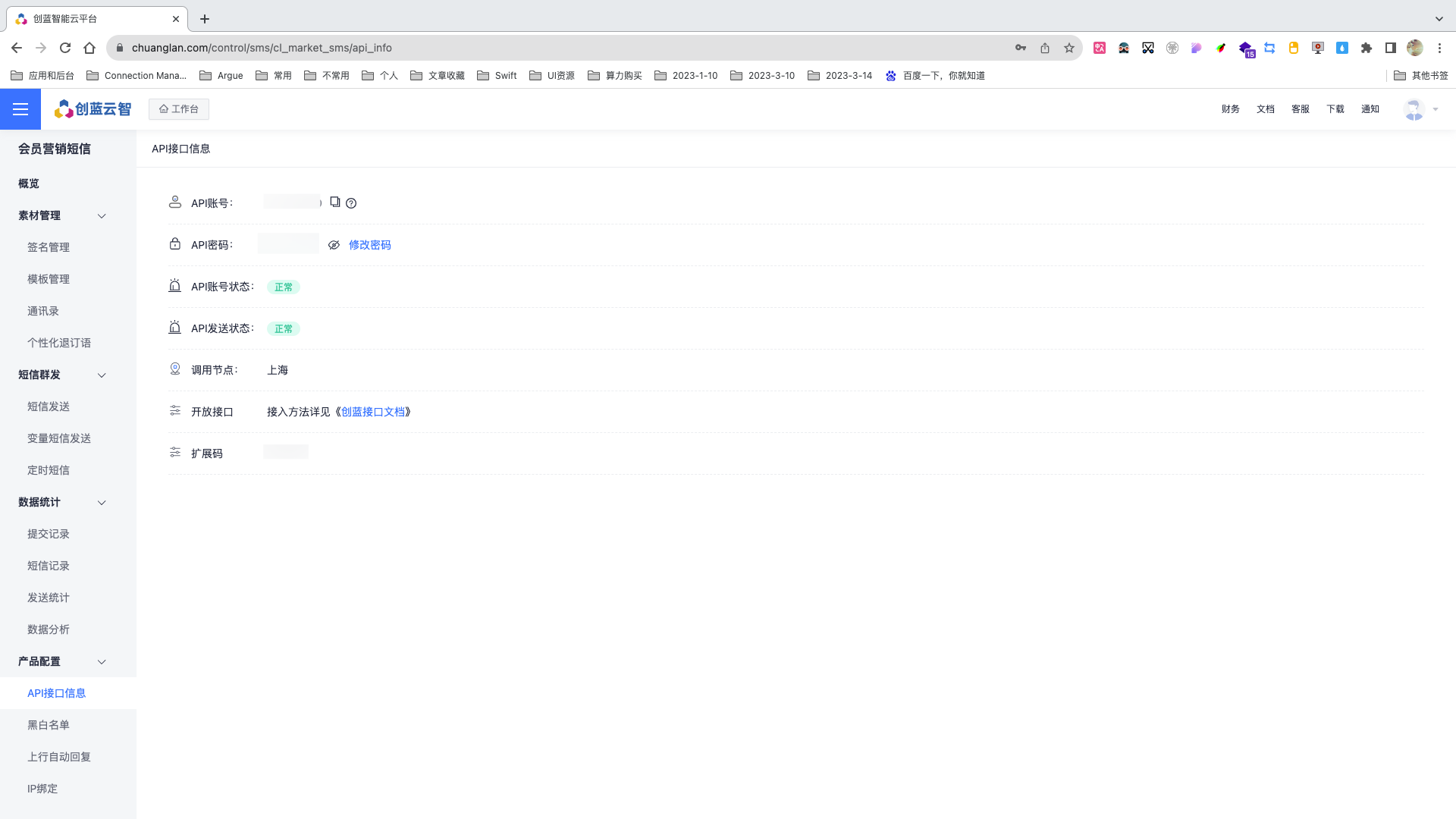Open 短信发送 page
The width and height of the screenshot is (1456, 819).
click(49, 406)
